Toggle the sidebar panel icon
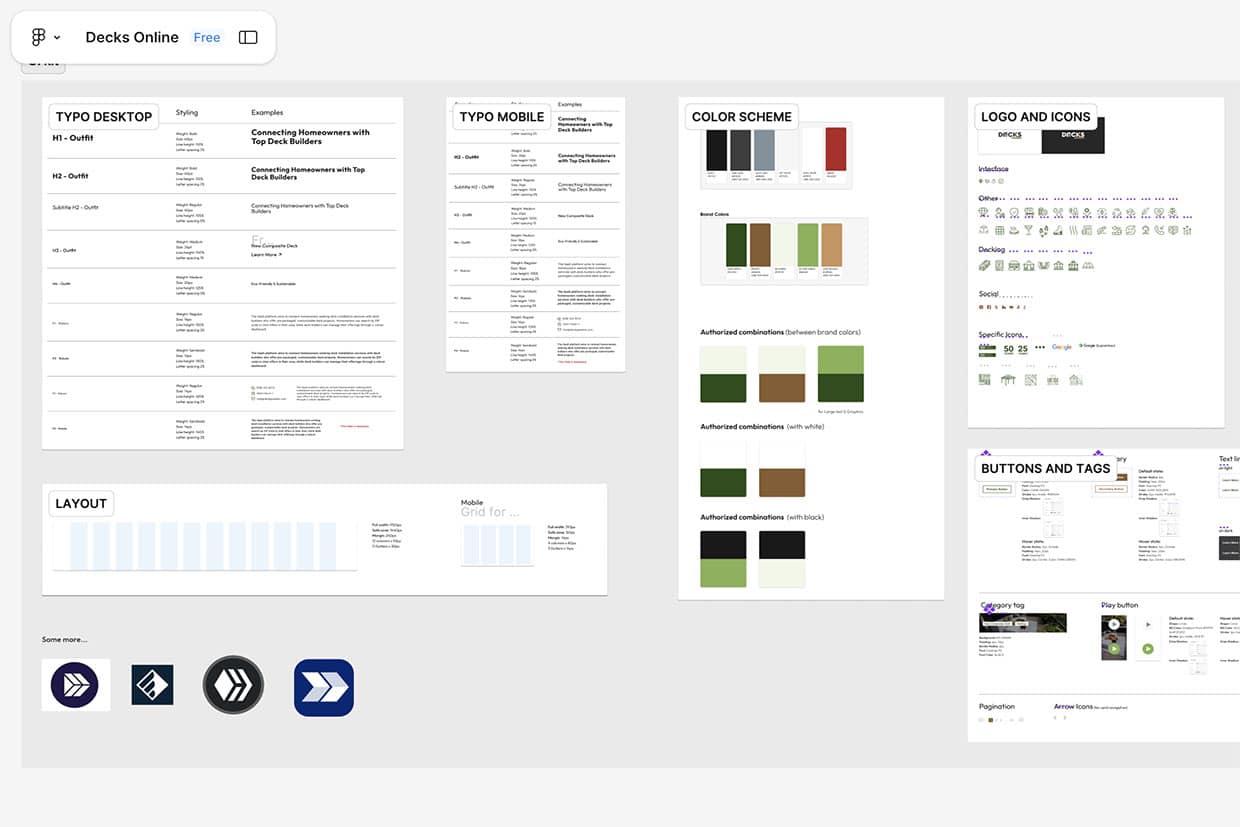Screen dimensions: 1240x827 pos(248,37)
